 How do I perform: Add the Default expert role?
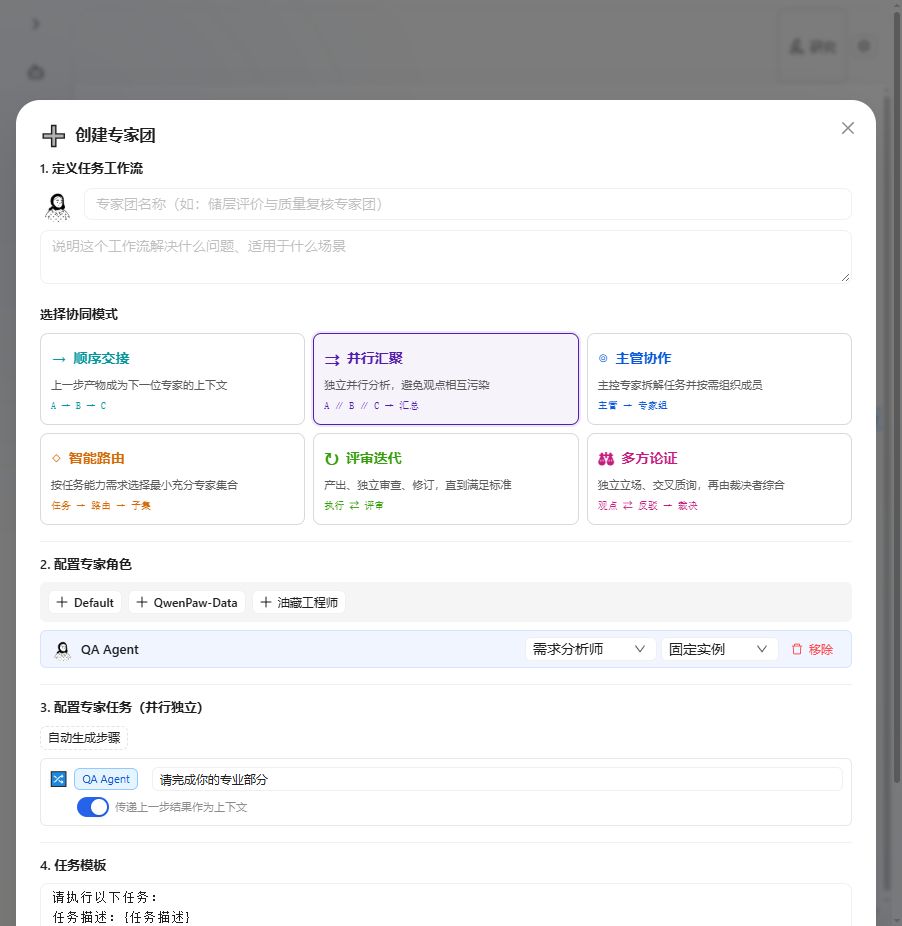pos(85,602)
